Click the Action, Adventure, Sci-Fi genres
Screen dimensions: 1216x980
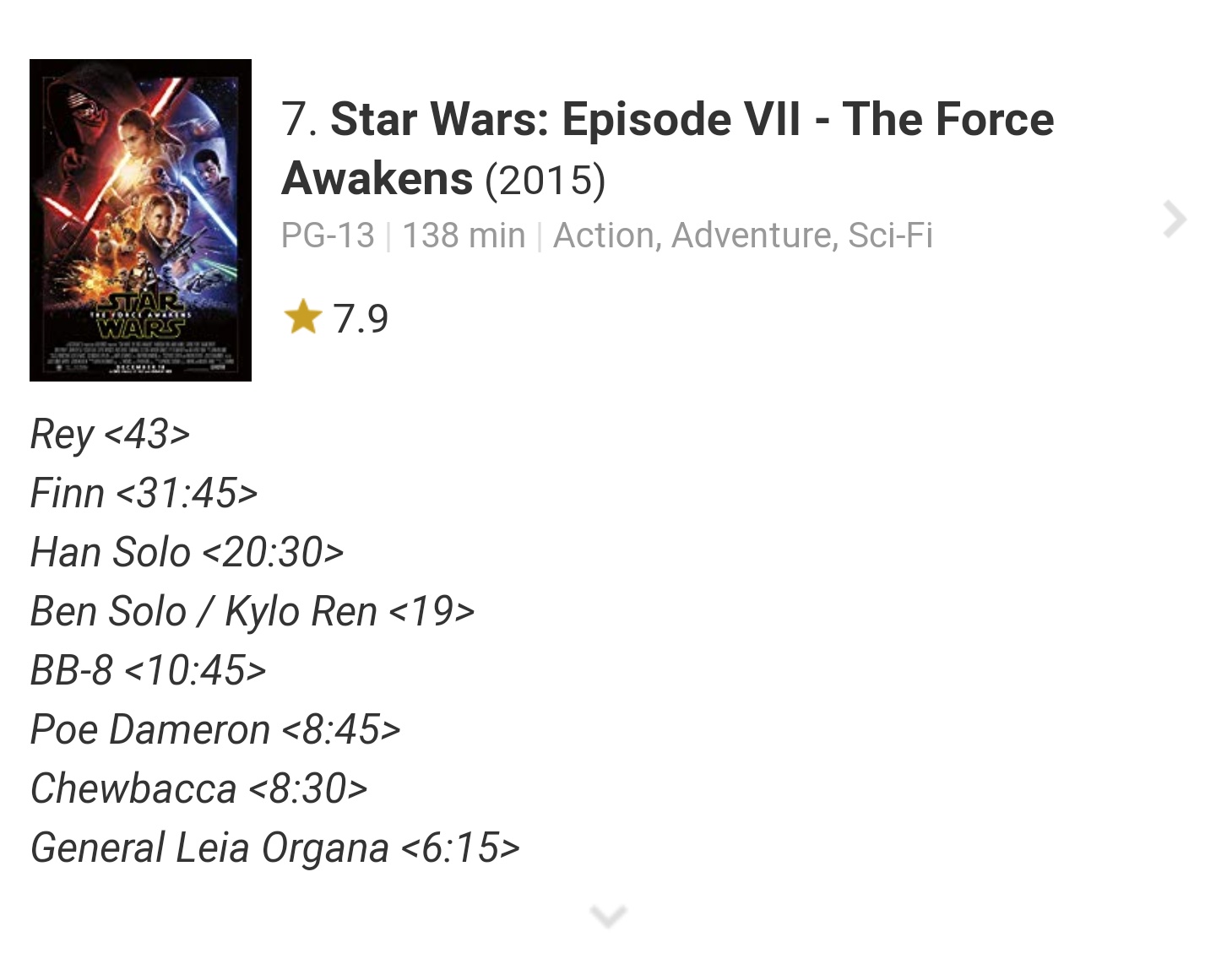[742, 236]
